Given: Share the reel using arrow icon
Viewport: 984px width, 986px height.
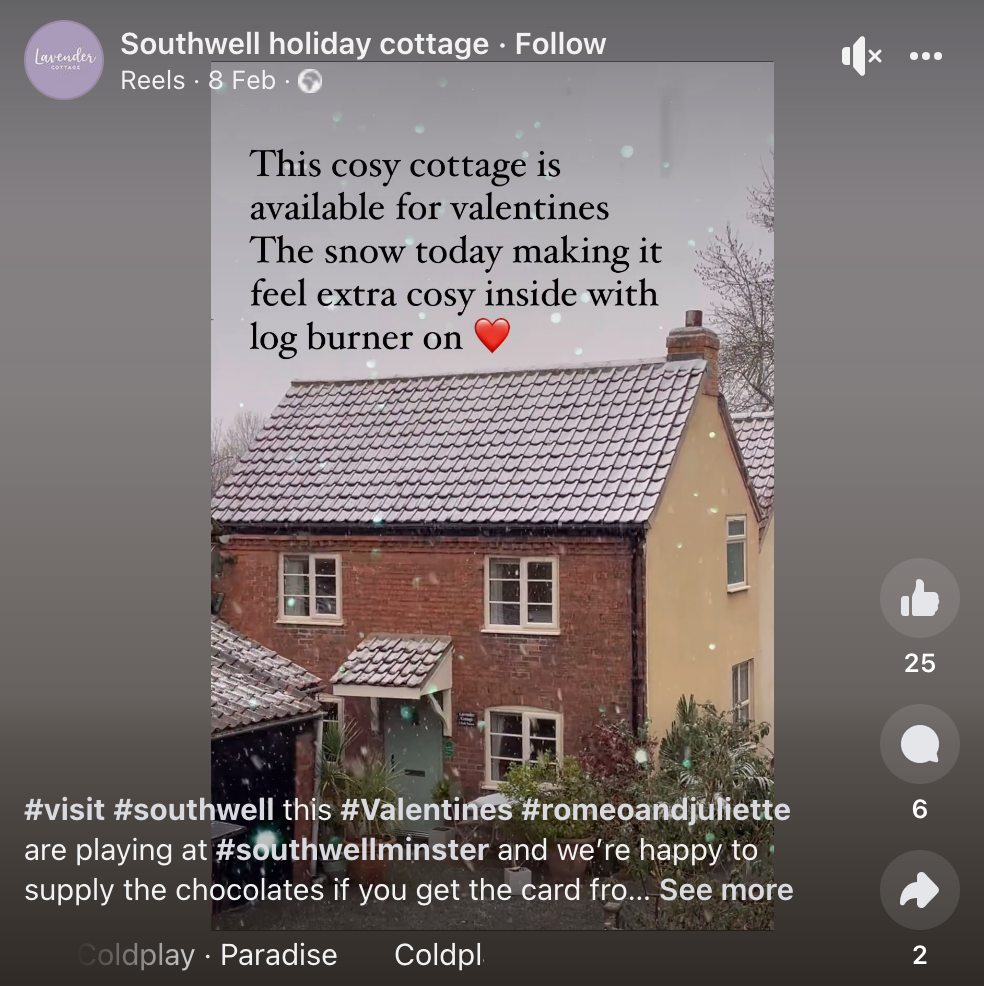Looking at the screenshot, I should coord(919,890).
